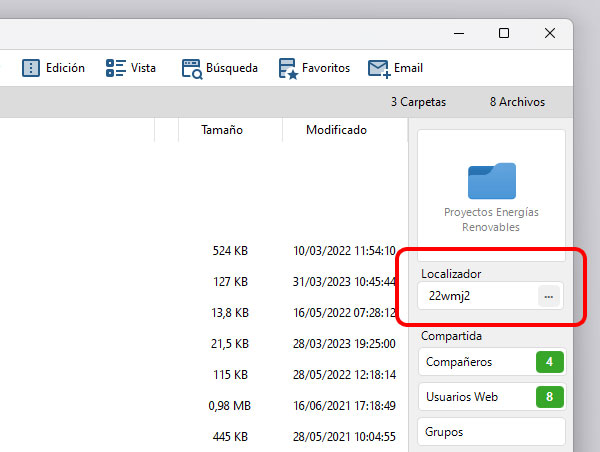This screenshot has width=600, height=452.
Task: Click the Proyectos Energías Renovables folder name
Action: pyautogui.click(x=491, y=220)
